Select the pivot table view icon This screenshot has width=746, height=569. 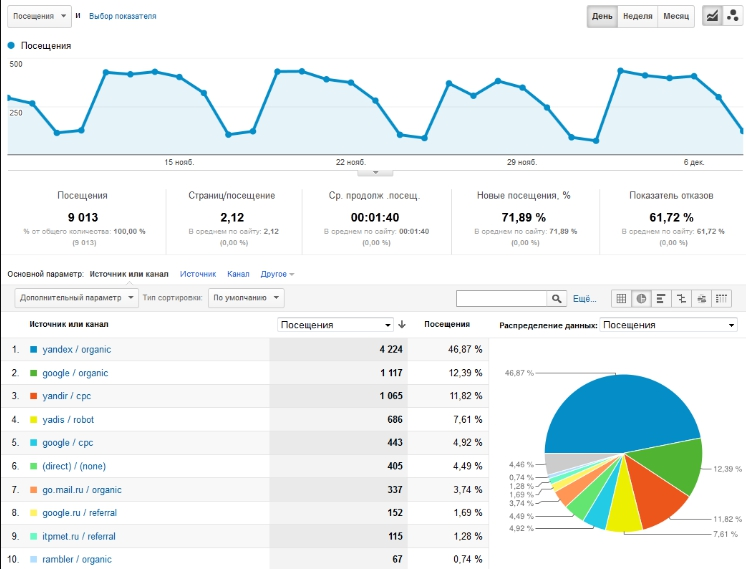tap(721, 298)
